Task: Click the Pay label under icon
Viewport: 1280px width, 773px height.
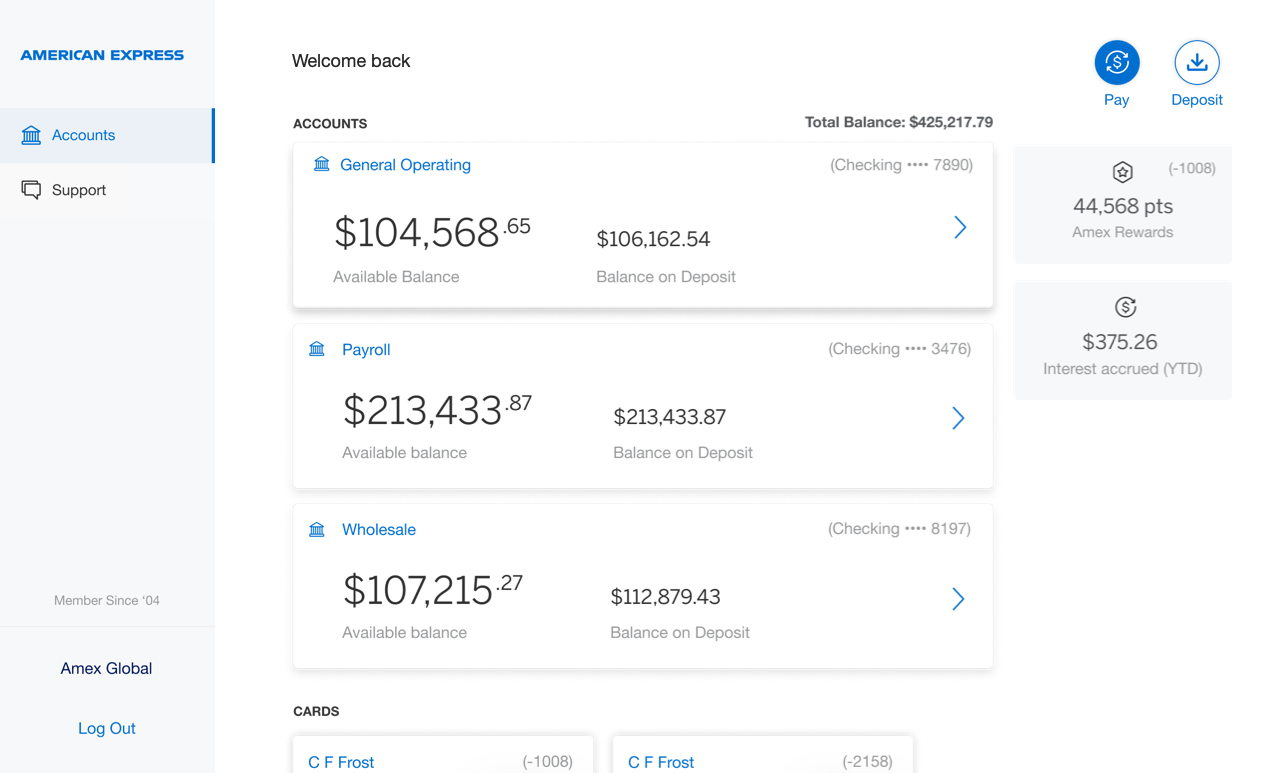Action: 1117,100
